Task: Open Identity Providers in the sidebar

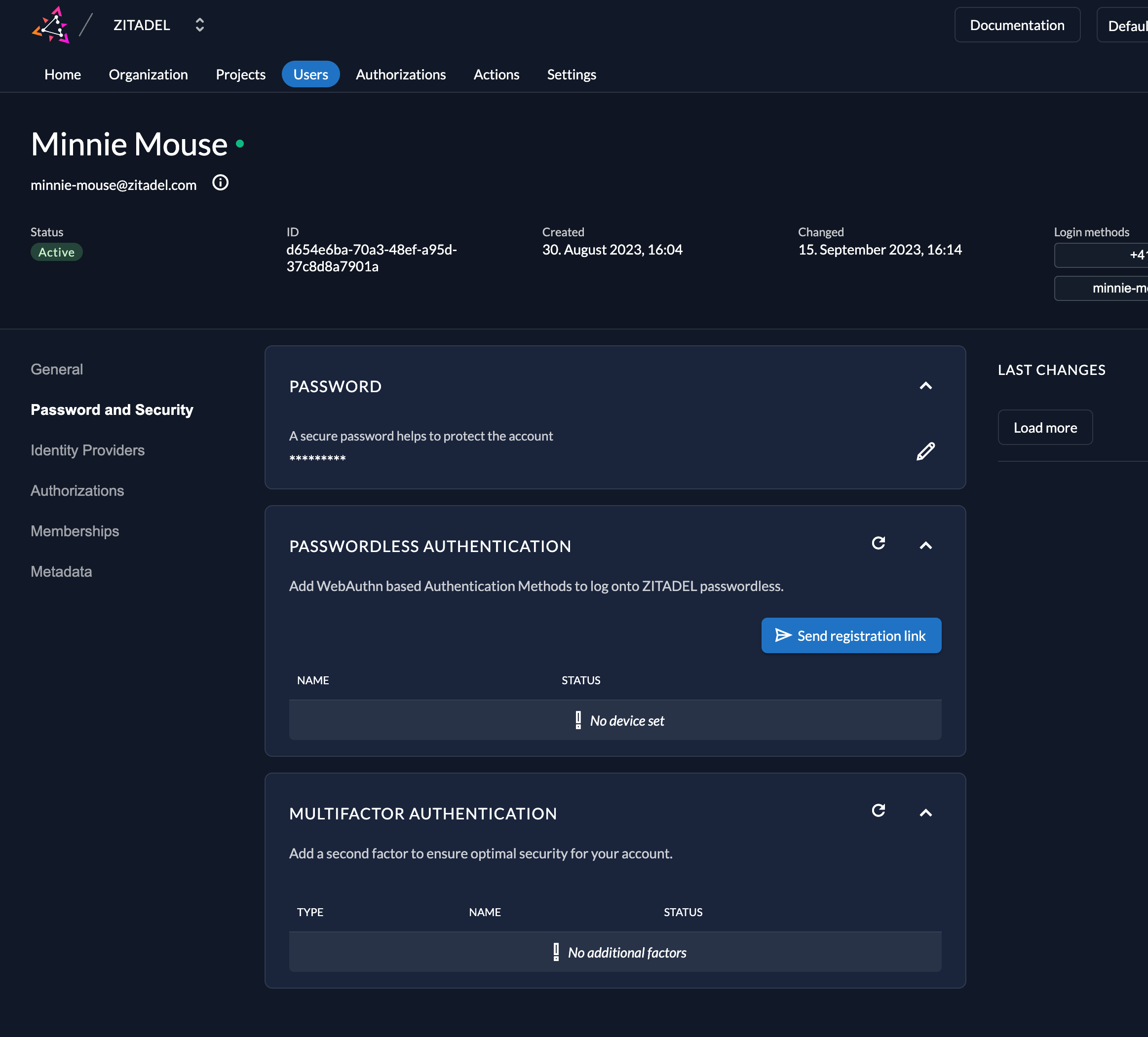Action: (88, 450)
